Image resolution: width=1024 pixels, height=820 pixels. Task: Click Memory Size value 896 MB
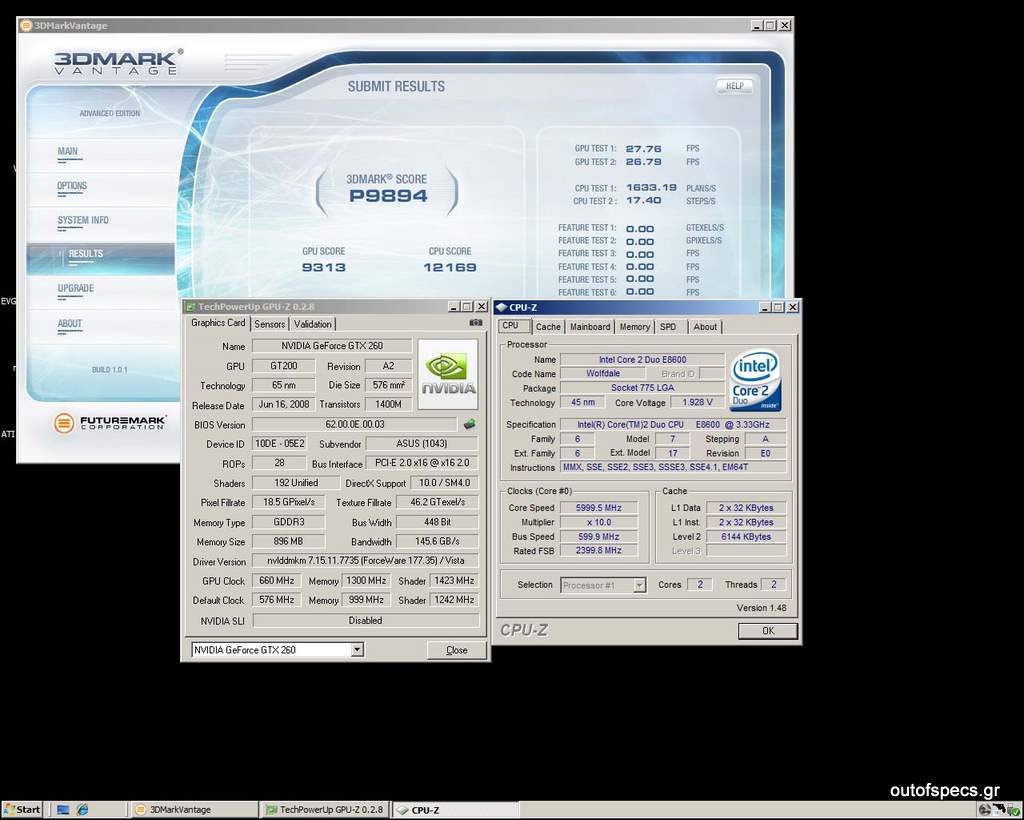(x=288, y=541)
